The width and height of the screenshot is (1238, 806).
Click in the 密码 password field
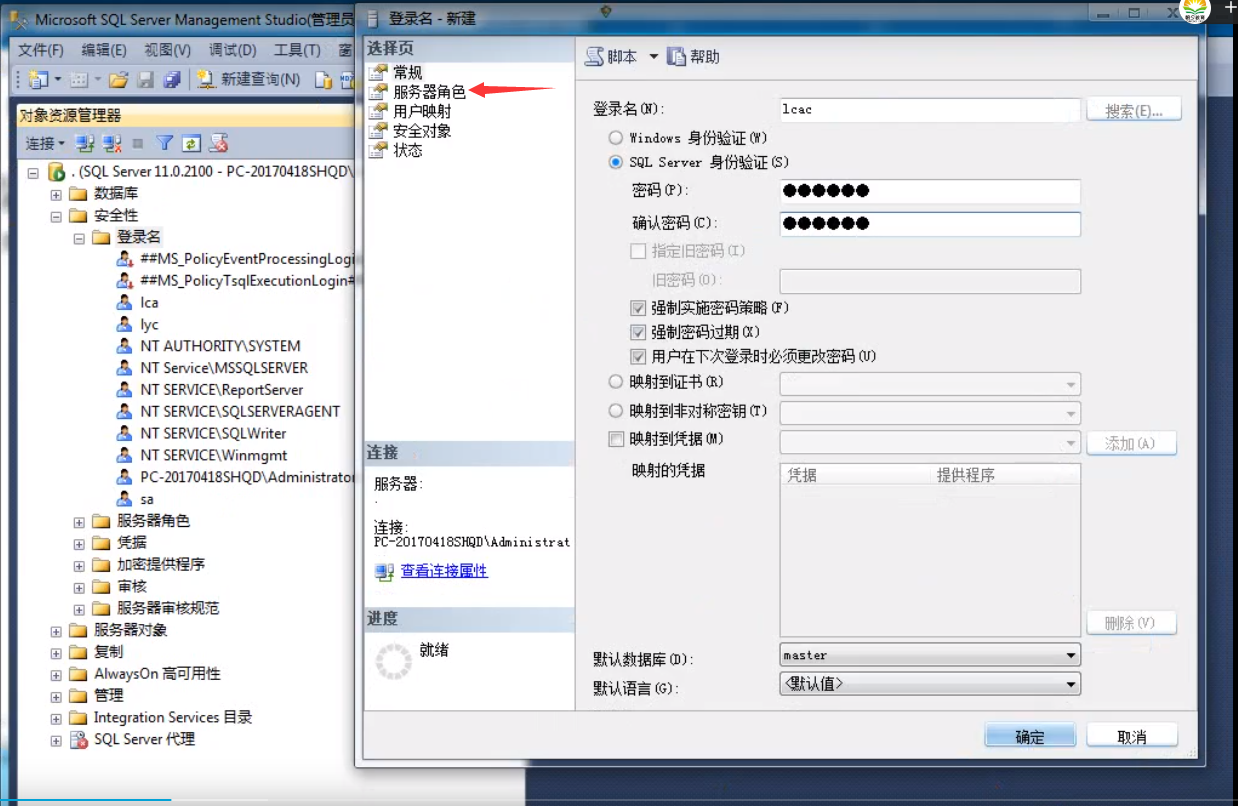930,191
